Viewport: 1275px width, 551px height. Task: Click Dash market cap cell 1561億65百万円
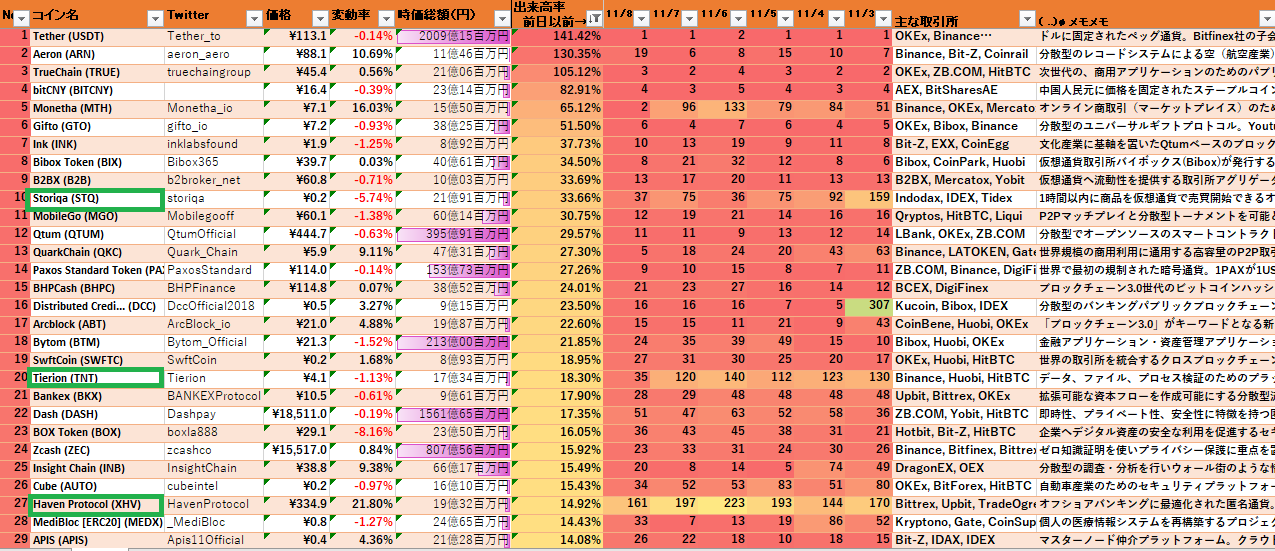pos(453,414)
